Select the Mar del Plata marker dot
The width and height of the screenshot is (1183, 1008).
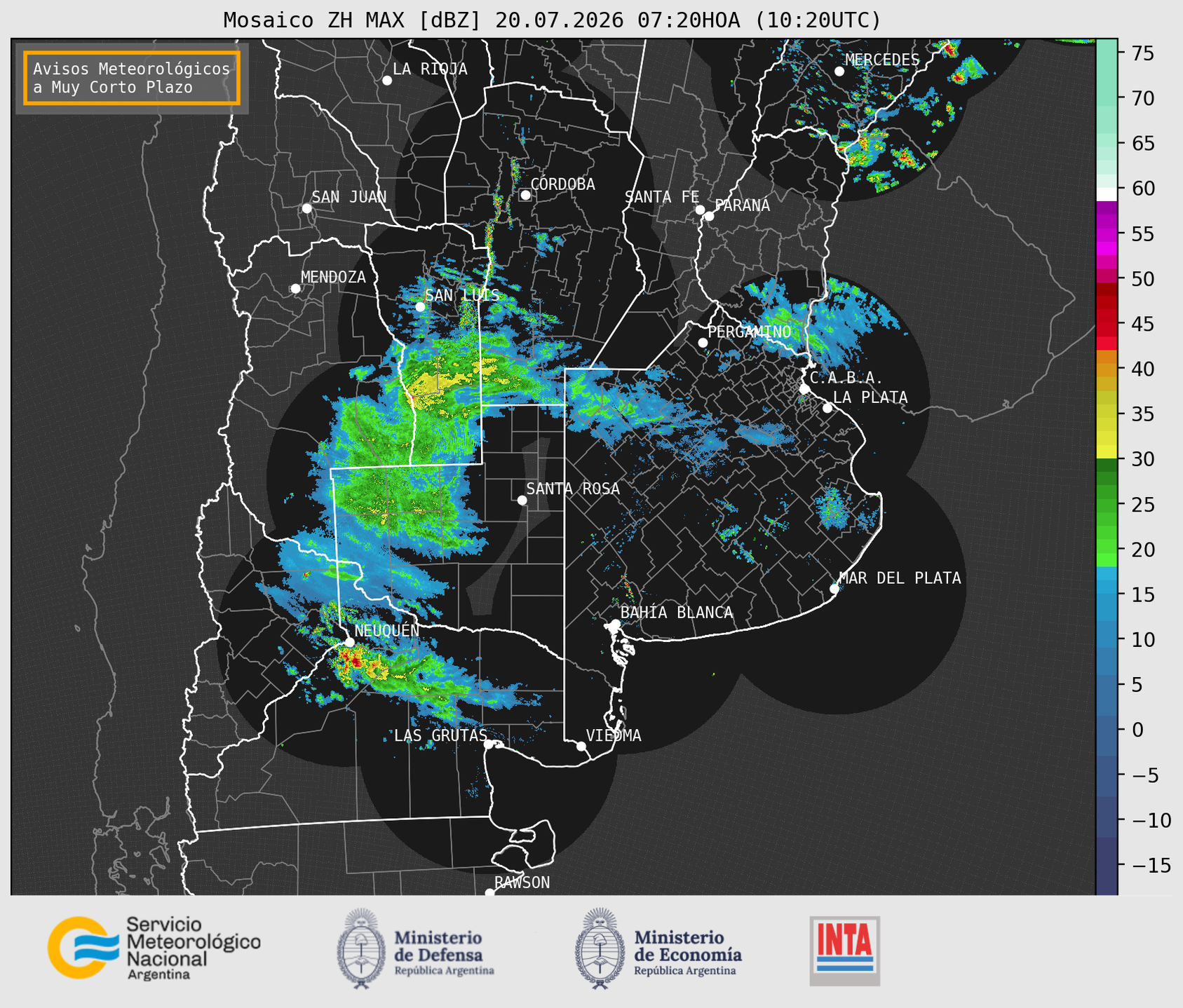[834, 589]
